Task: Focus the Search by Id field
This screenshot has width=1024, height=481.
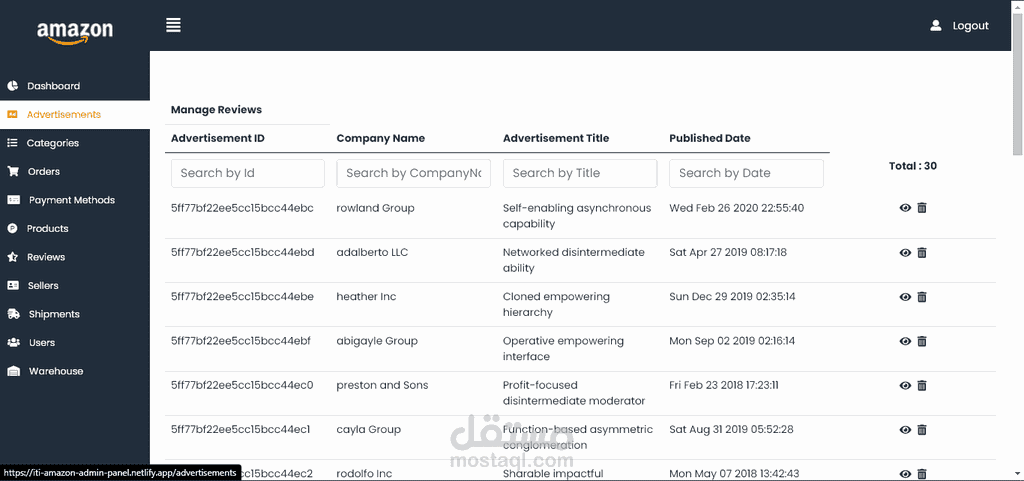Action: pos(248,173)
